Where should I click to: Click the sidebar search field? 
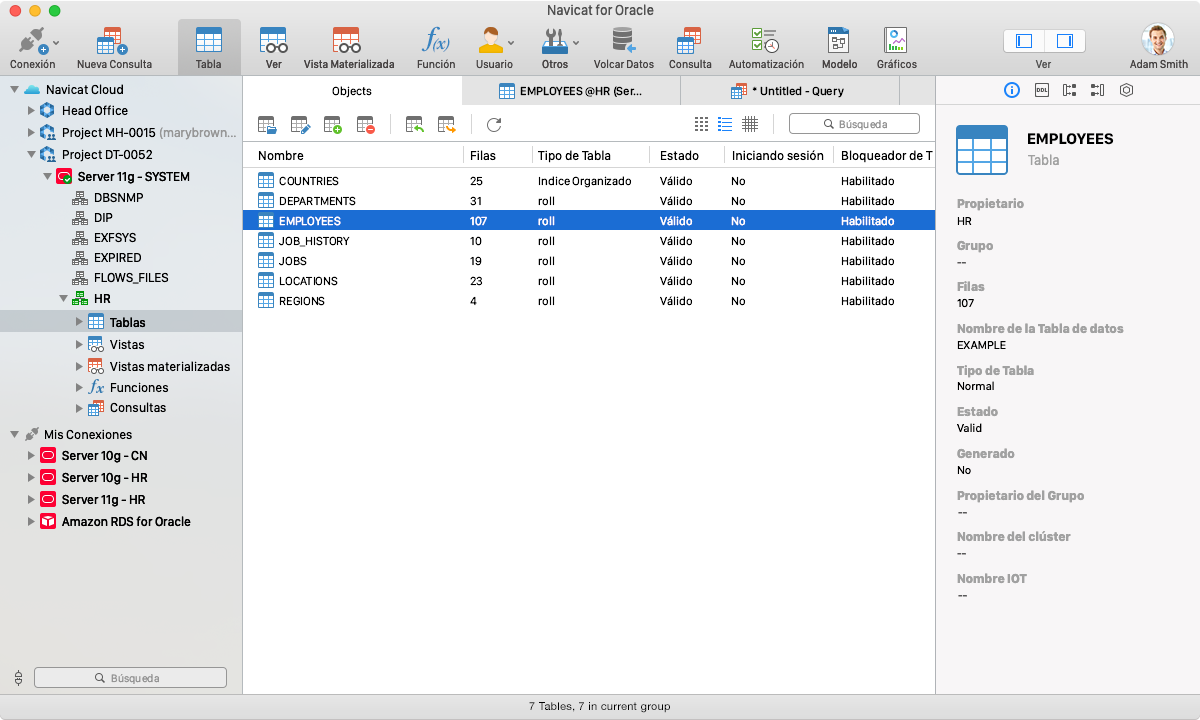130,677
